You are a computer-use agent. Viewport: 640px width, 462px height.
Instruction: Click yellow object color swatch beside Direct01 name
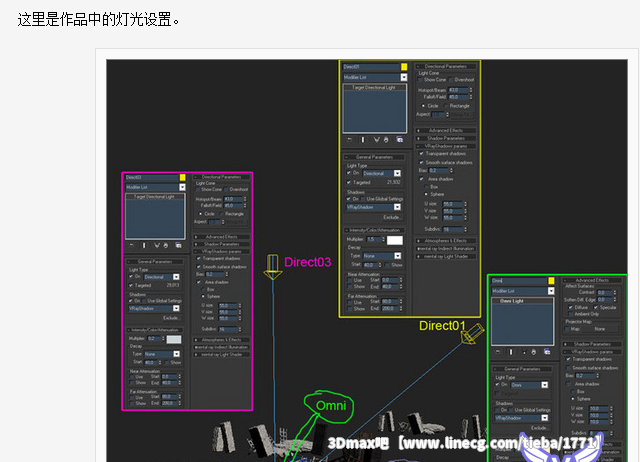tap(404, 67)
